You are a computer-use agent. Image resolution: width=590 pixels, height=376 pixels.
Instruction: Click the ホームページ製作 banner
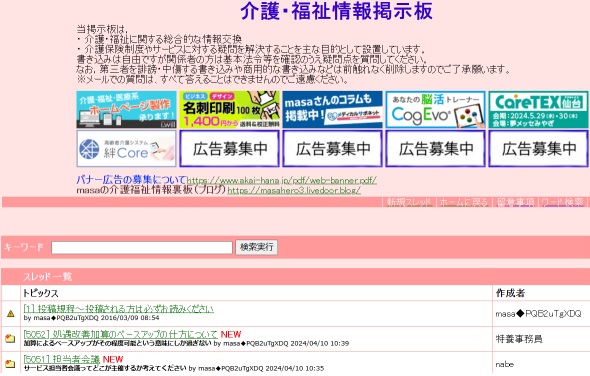pos(126,110)
